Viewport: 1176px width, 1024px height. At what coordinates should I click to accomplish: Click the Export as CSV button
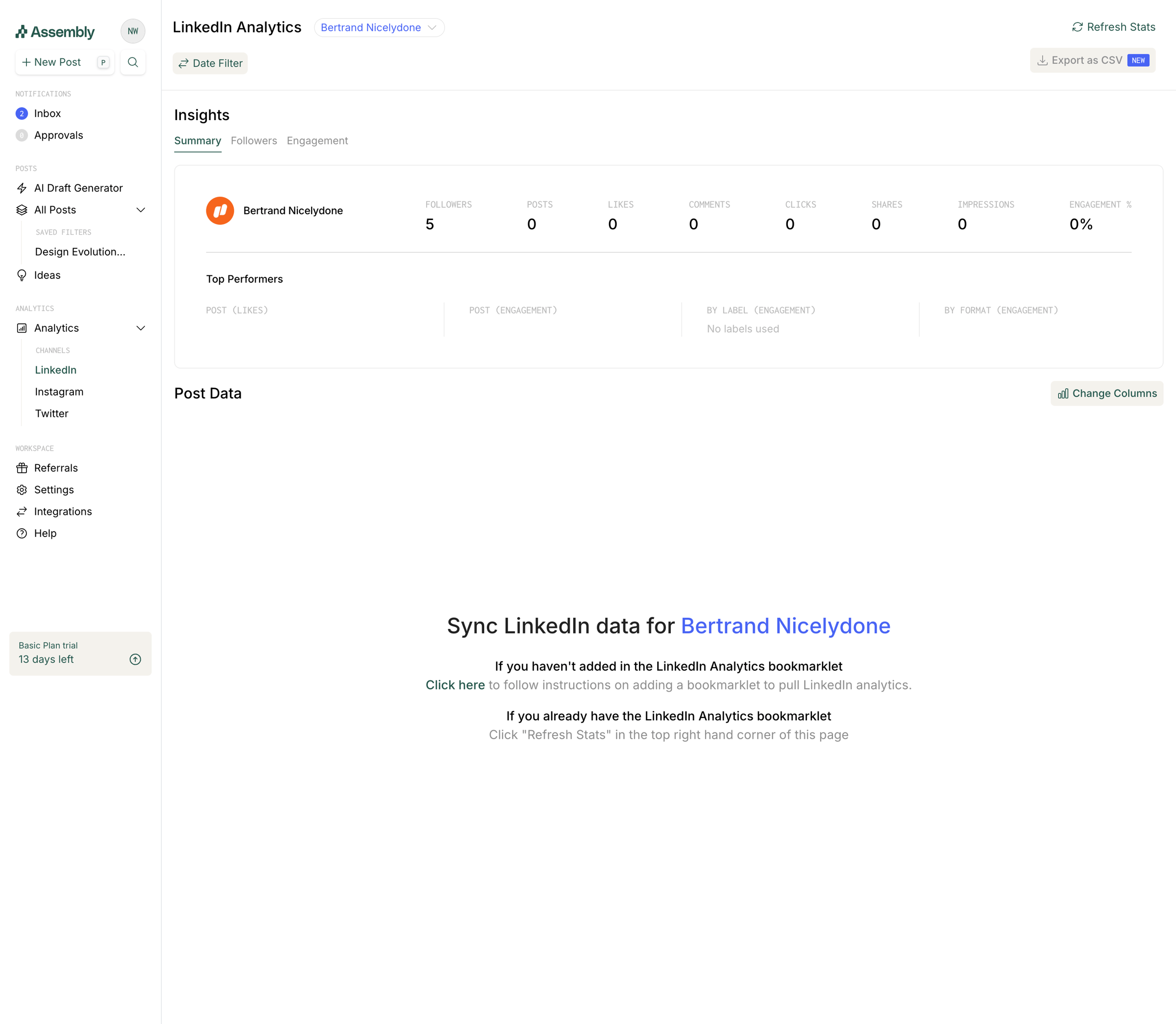click(x=1093, y=61)
